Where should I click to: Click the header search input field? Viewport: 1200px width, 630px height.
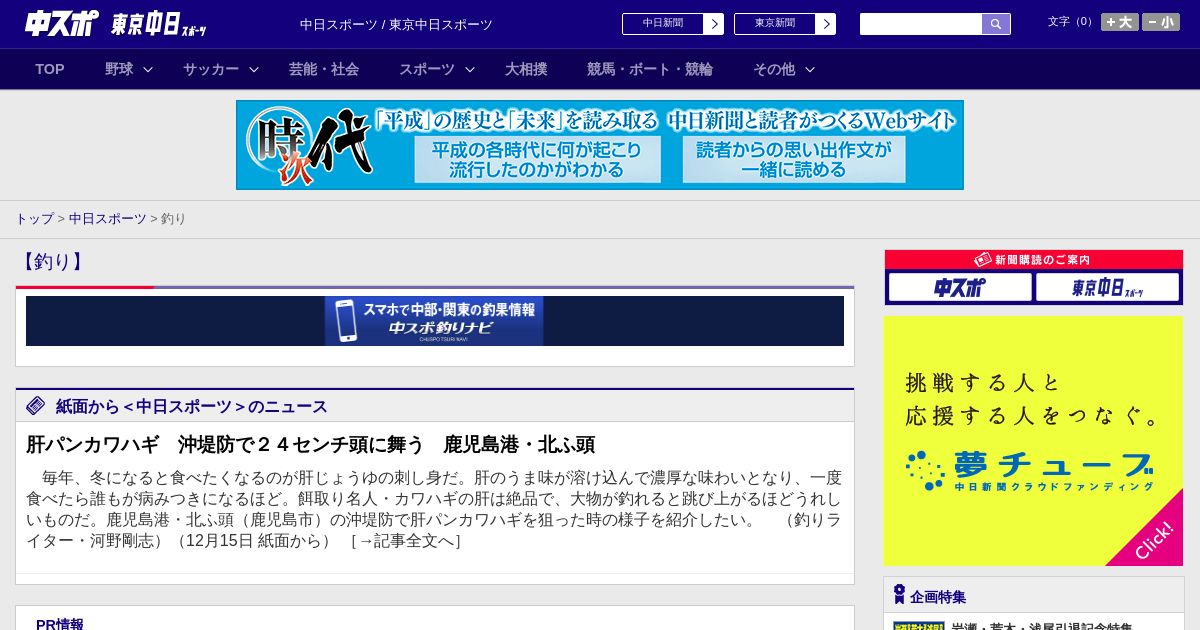(921, 24)
